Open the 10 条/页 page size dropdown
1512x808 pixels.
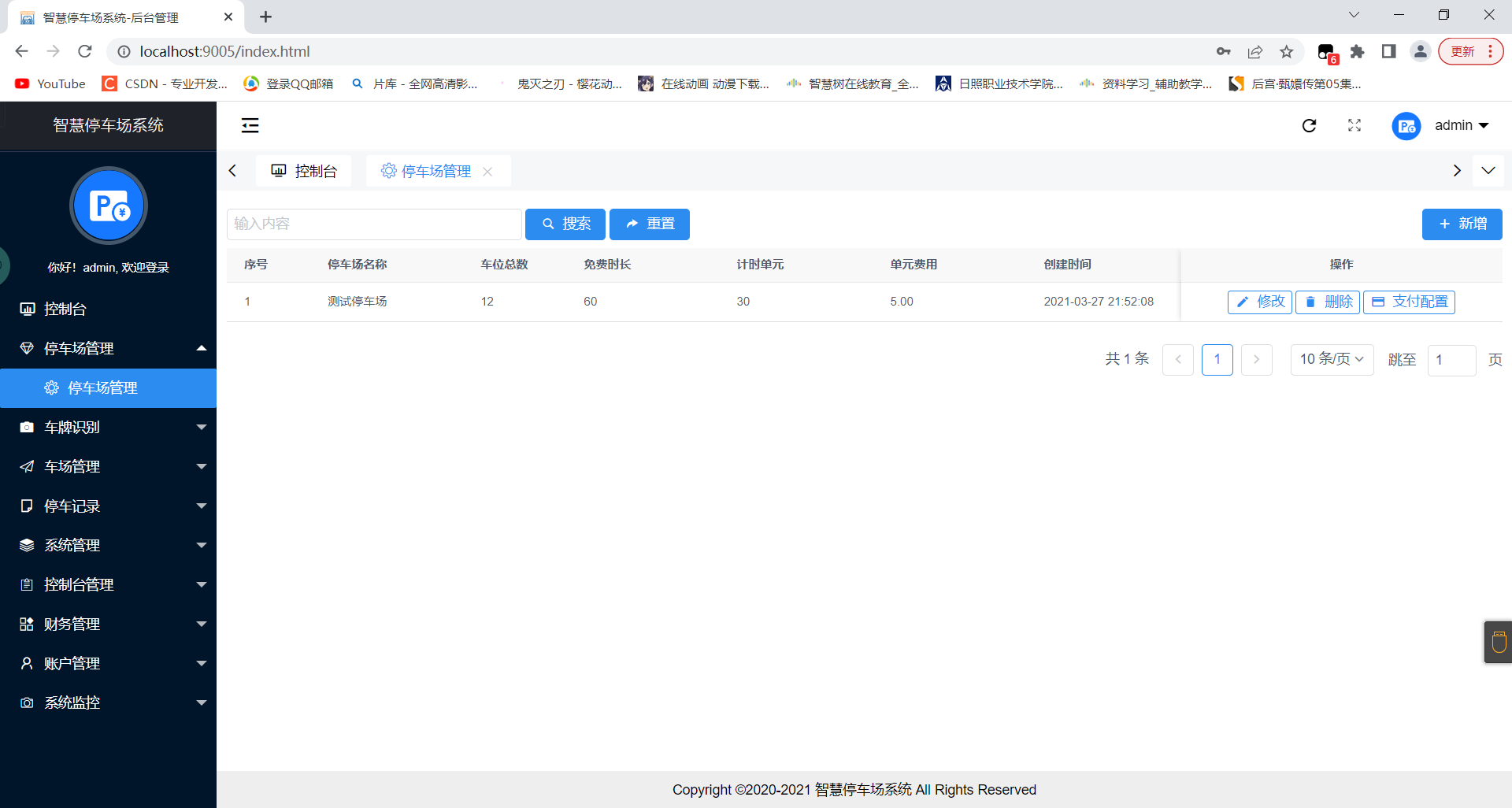(x=1332, y=360)
